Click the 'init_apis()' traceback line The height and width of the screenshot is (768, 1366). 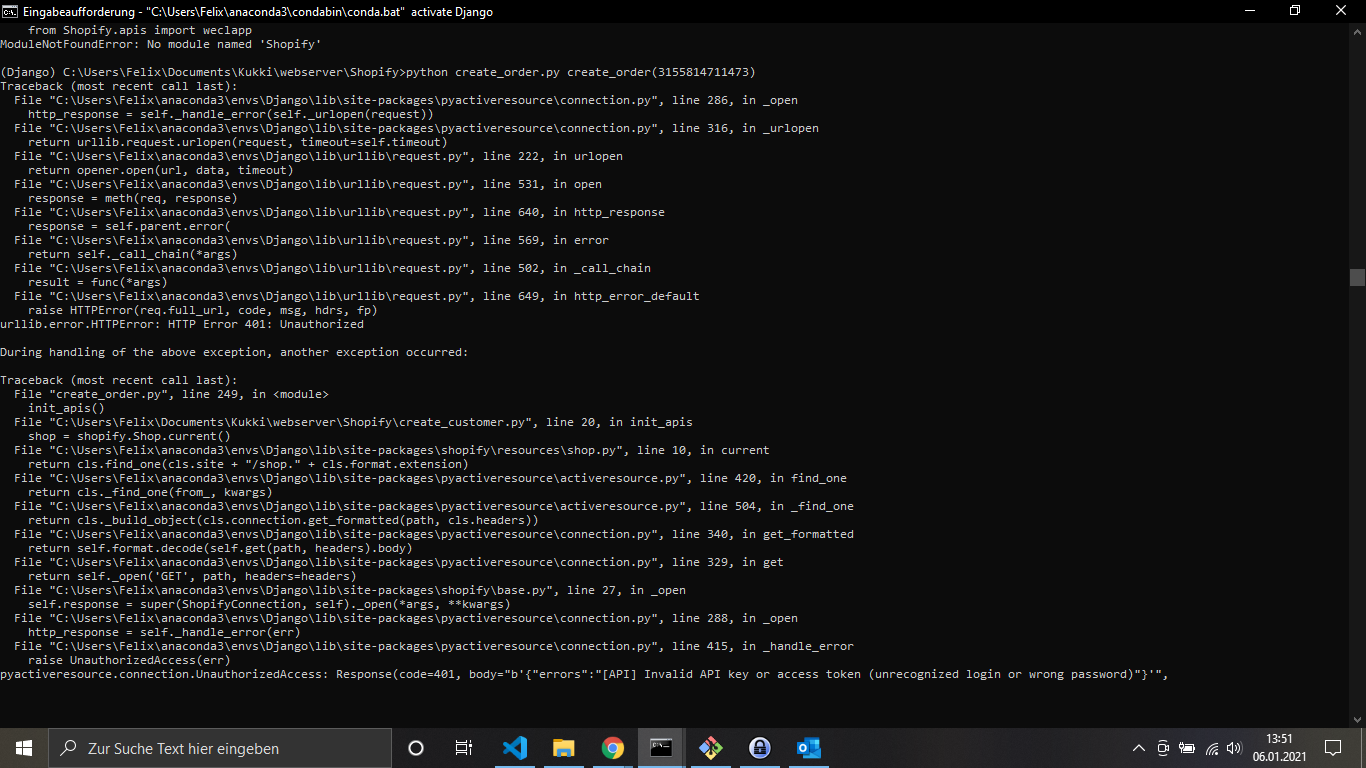point(66,408)
